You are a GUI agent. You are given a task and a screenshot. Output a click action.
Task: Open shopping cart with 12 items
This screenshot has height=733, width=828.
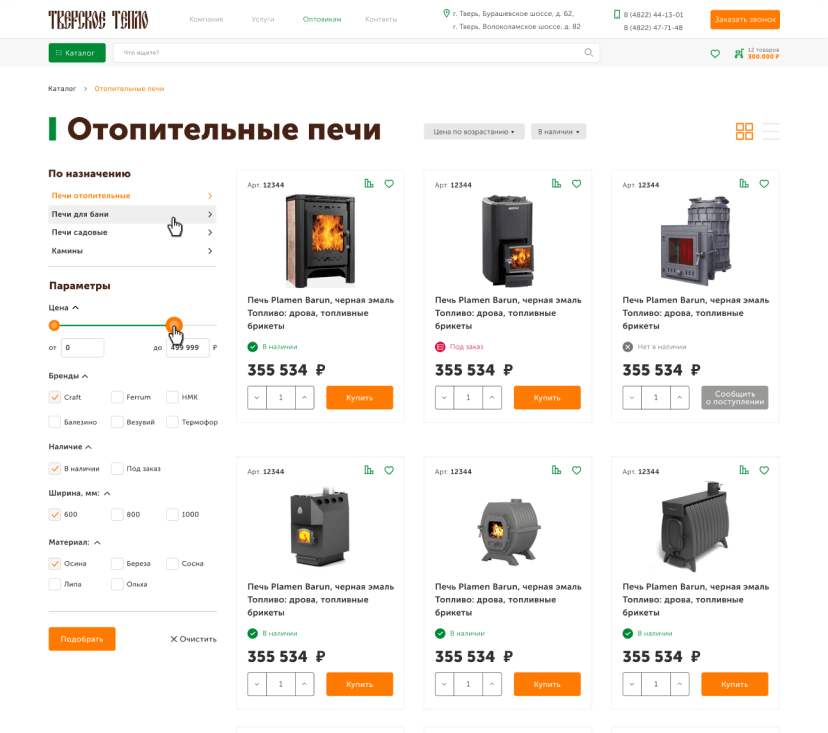pyautogui.click(x=757, y=53)
